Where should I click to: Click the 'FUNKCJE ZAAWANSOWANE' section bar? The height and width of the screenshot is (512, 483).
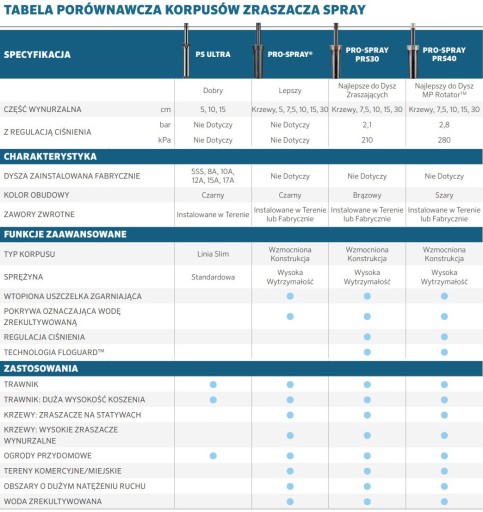tap(241, 234)
